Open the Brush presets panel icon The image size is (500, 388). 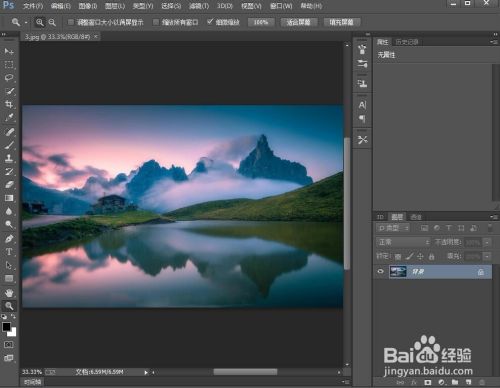(x=362, y=63)
